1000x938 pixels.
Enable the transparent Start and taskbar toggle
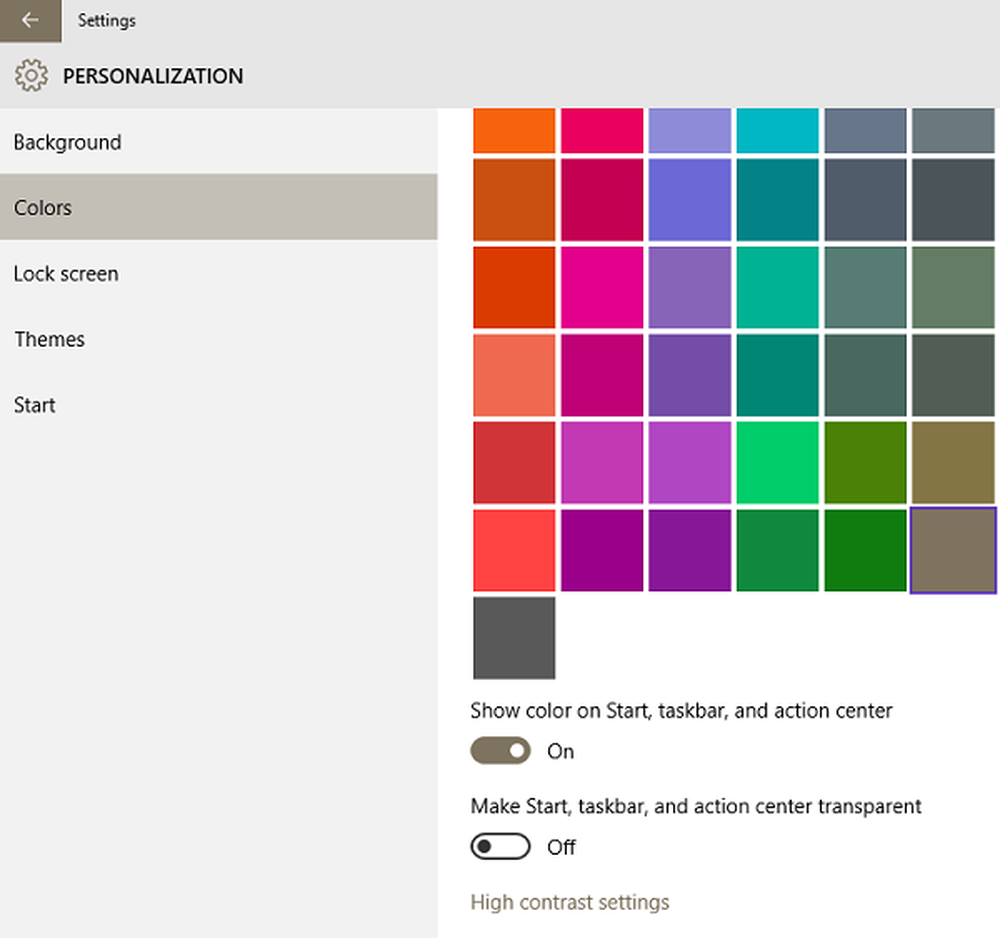[x=501, y=847]
